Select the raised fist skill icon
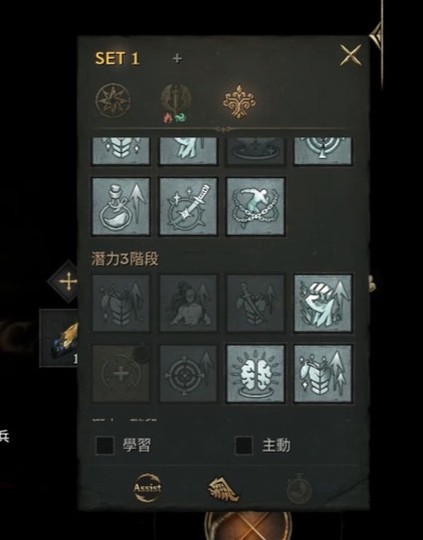The width and height of the screenshot is (423, 540). tap(323, 303)
